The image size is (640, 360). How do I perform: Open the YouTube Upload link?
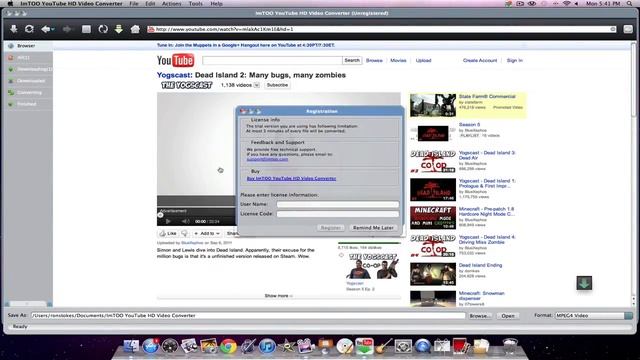pyautogui.click(x=423, y=60)
